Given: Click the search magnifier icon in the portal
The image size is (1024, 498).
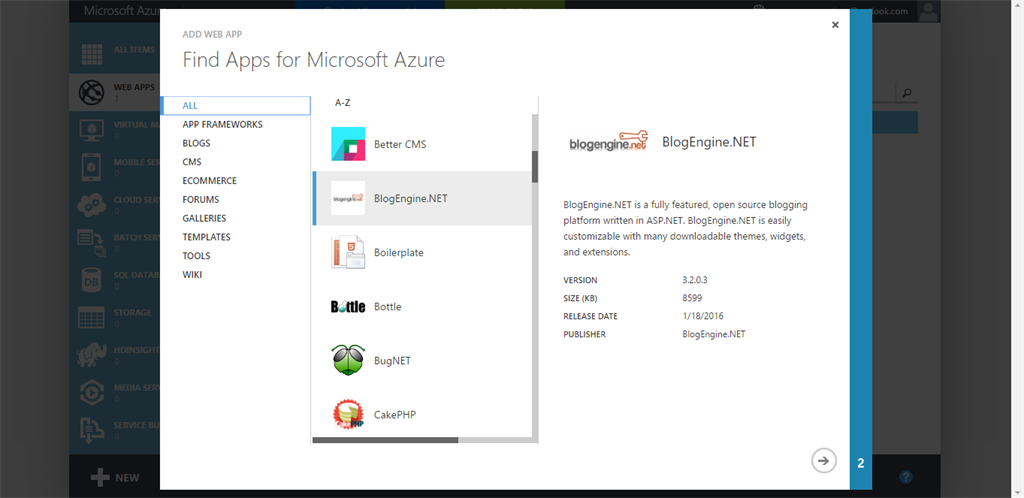Looking at the screenshot, I should pos(906,93).
